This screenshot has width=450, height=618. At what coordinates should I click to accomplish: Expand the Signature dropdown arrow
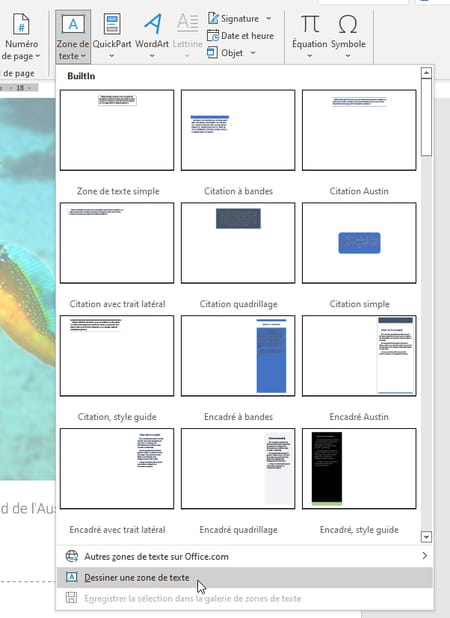(269, 19)
